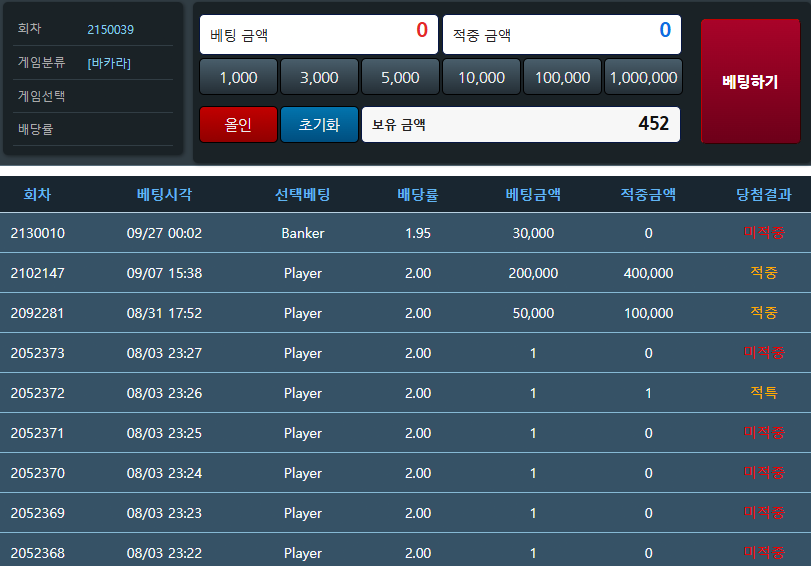
Task: Add 100,000 to the bet
Action: click(x=562, y=77)
